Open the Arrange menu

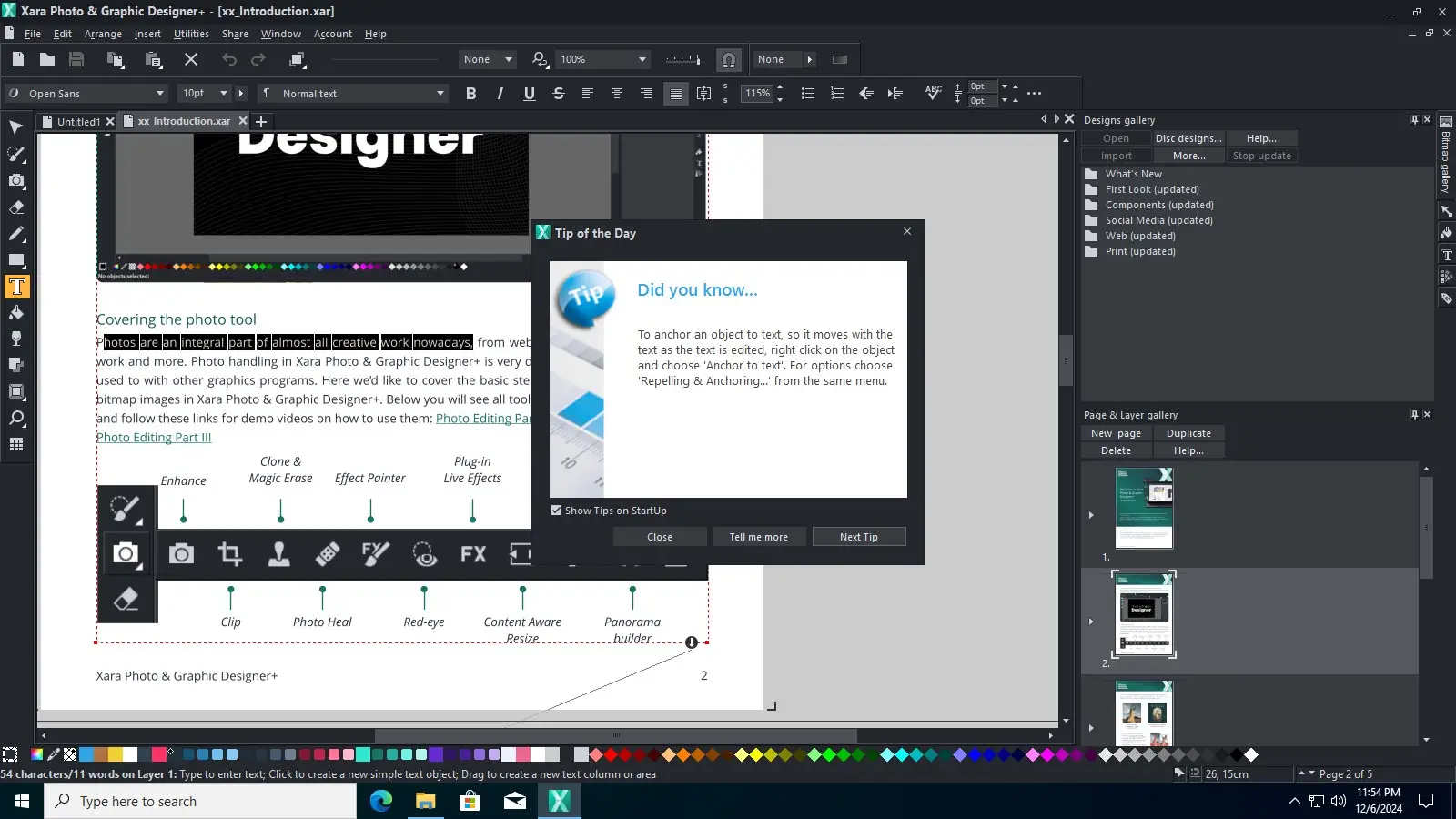103,34
